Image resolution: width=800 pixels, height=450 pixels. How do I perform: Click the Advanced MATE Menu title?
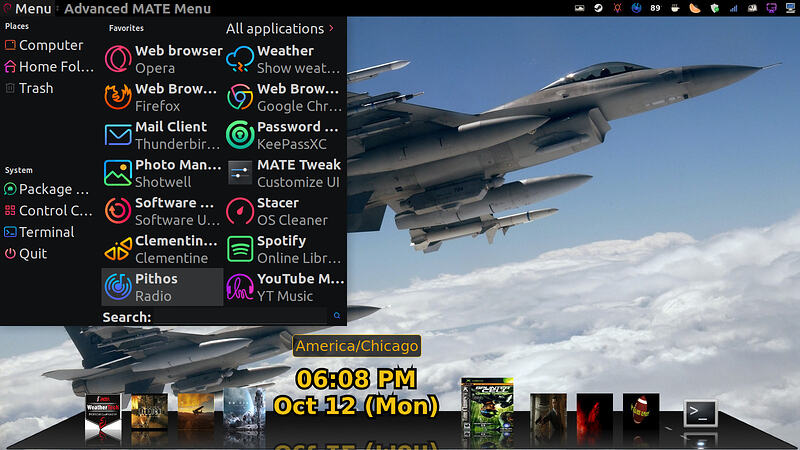[137, 8]
